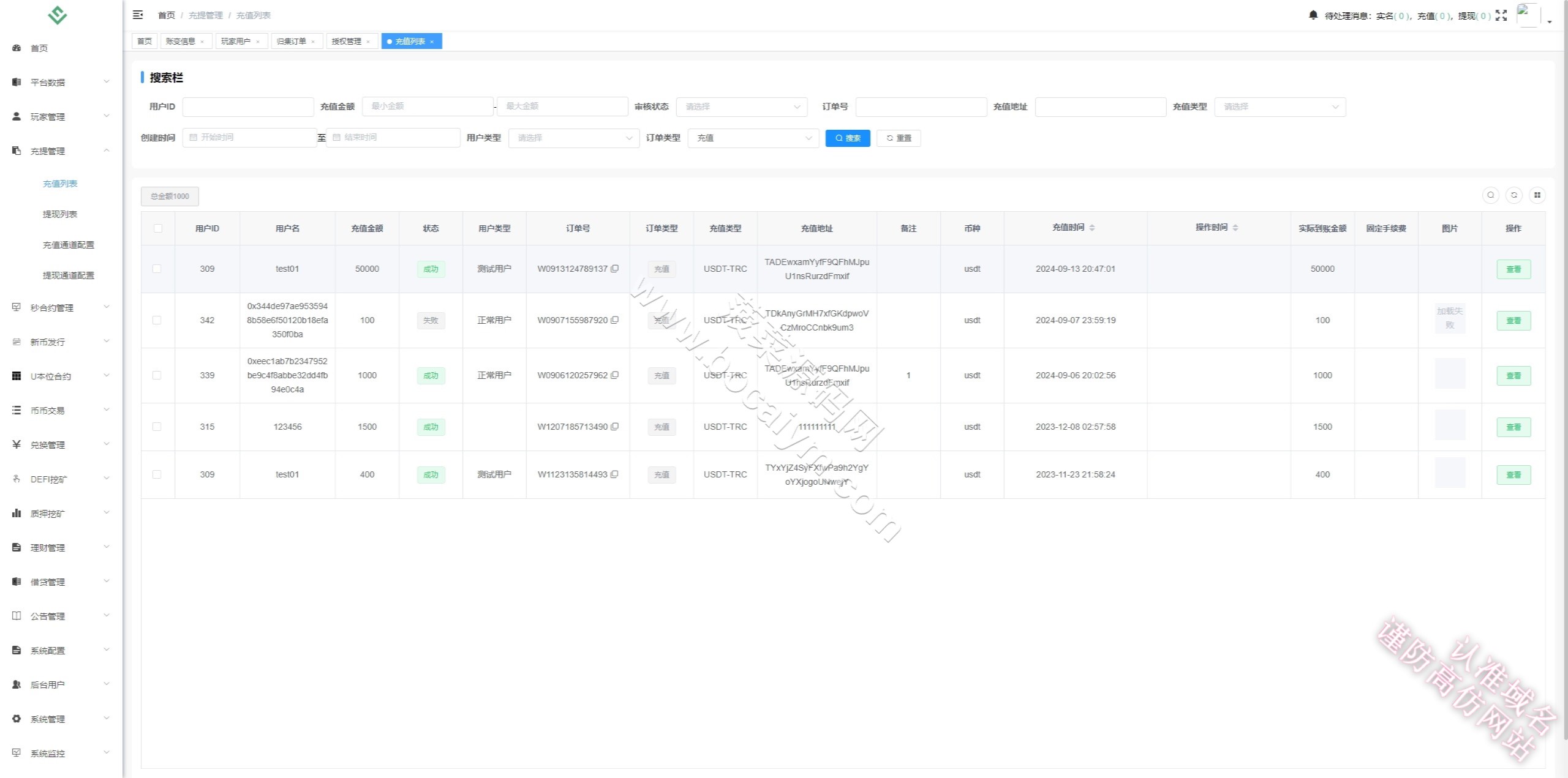Click the 总金额1000 button
1568x778 pixels.
(x=170, y=196)
